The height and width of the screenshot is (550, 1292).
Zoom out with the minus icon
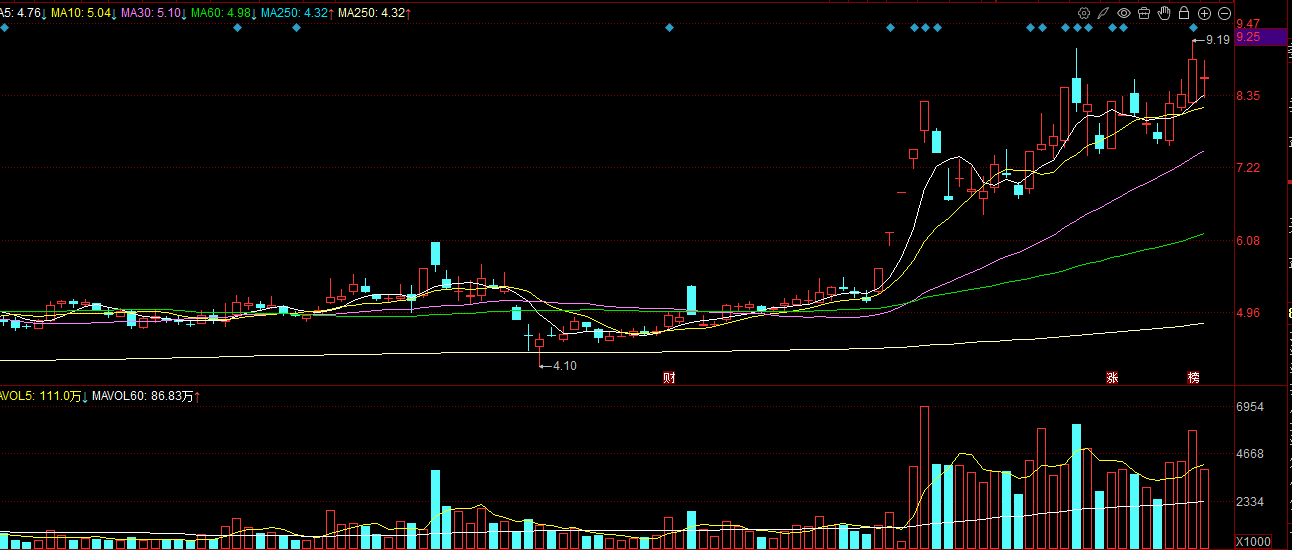tap(1224, 13)
